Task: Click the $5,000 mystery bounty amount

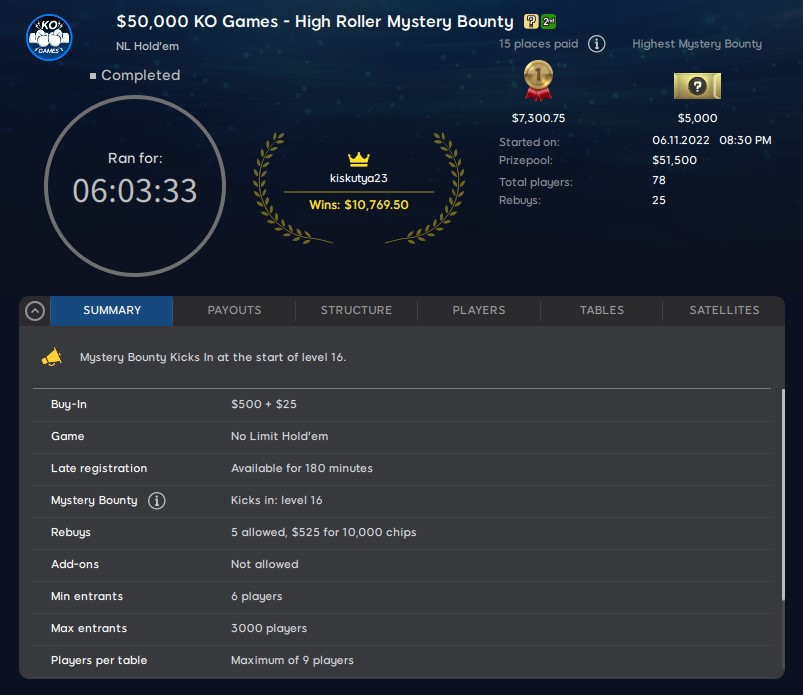Action: coord(697,118)
